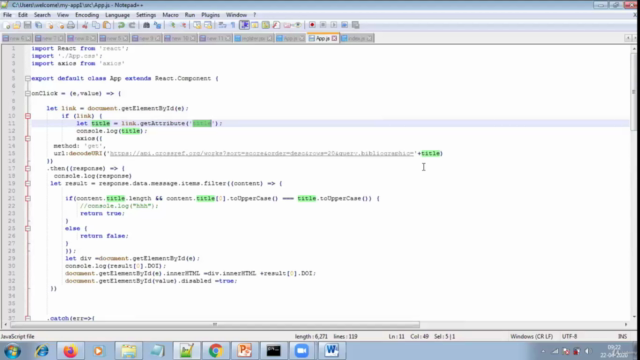Viewport: 640px width, 360px height.
Task: Click the Open file folder icon in toolbar
Action: 17,25
